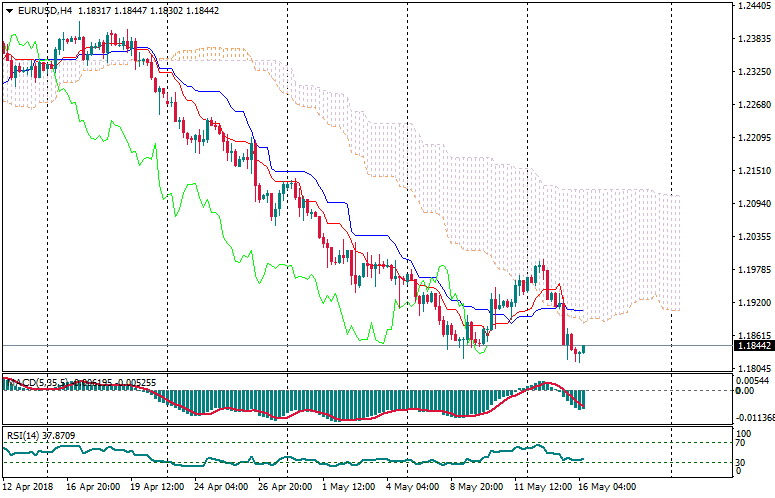The height and width of the screenshot is (498, 775).
Task: Select the 1.20355 level on price scale
Action: pos(752,237)
